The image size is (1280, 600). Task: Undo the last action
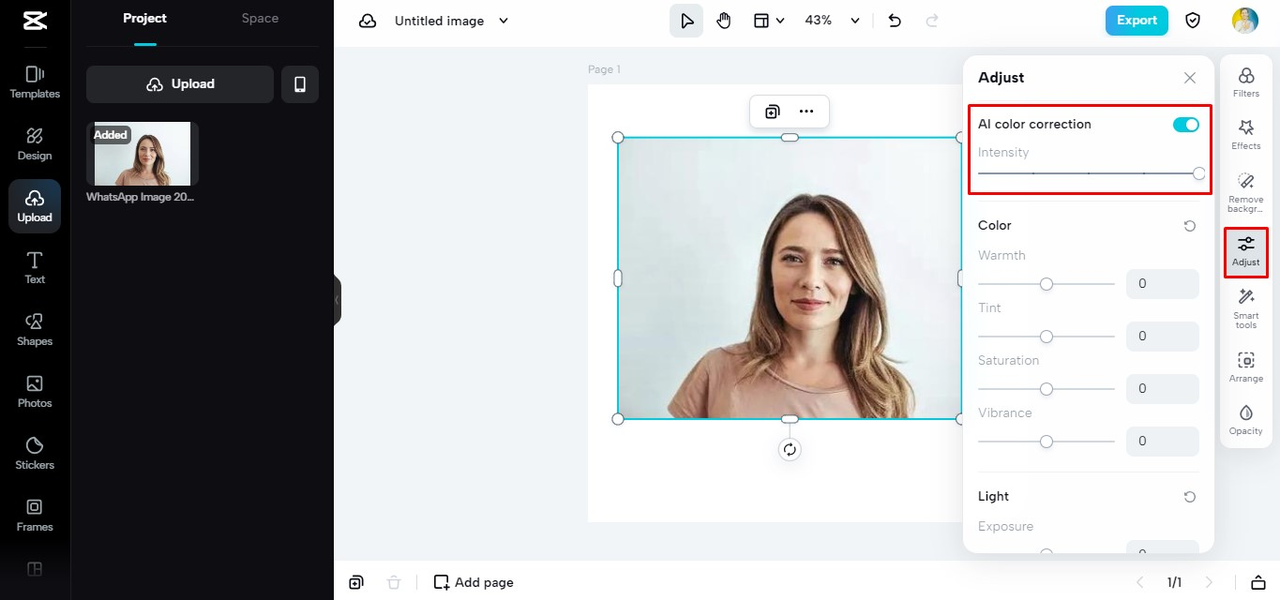895,20
